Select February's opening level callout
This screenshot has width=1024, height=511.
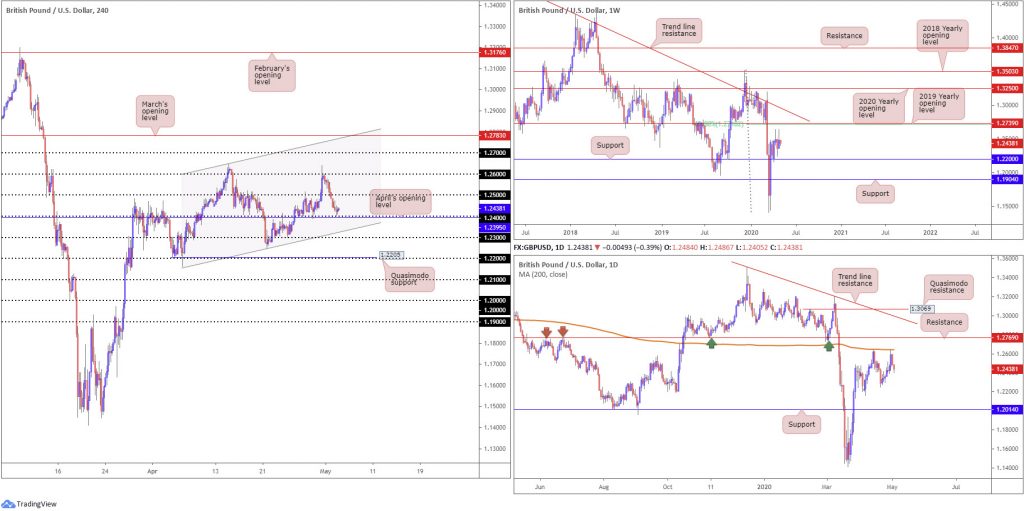click(272, 74)
